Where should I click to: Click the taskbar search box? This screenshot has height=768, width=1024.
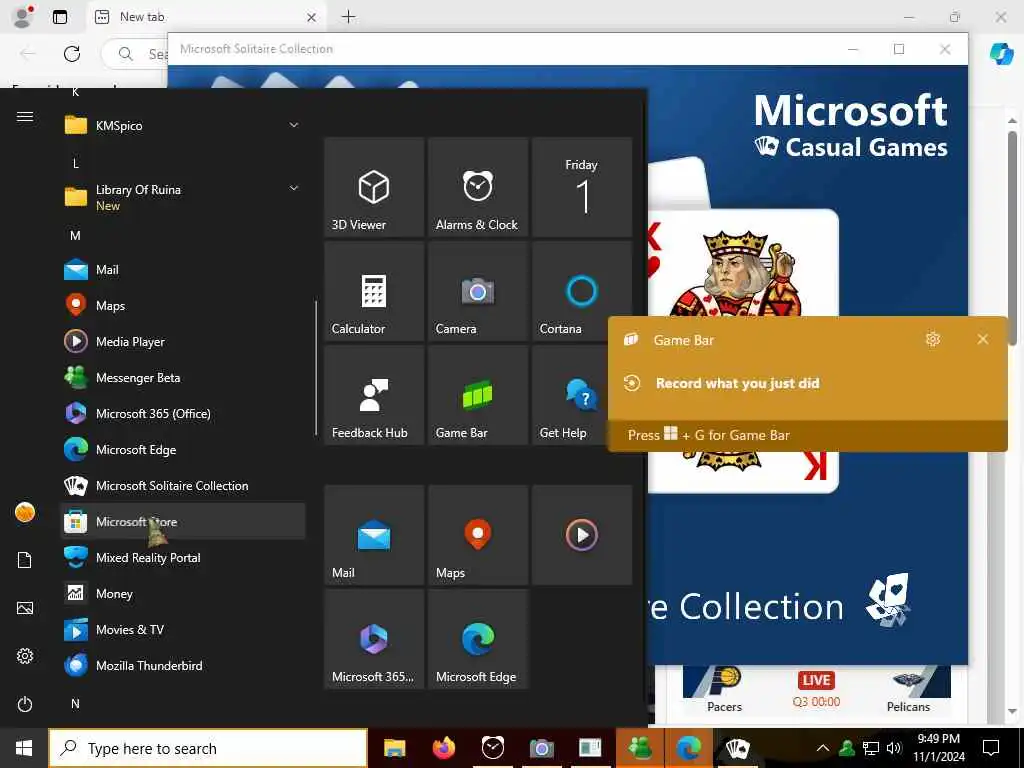(x=208, y=748)
